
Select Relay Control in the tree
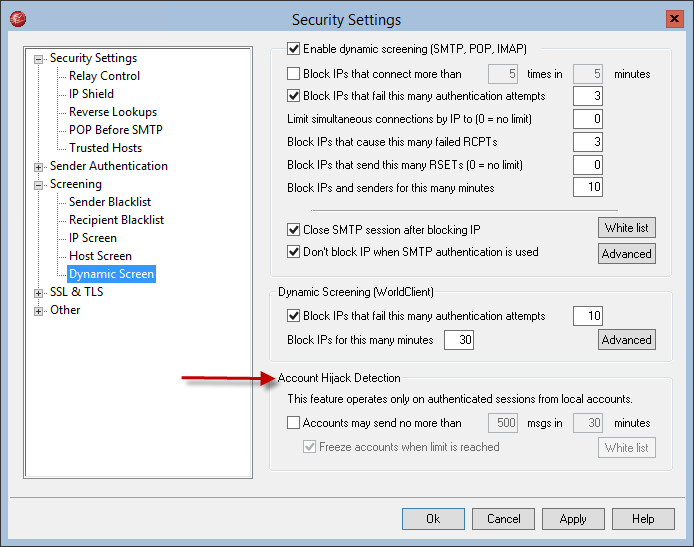click(x=104, y=76)
